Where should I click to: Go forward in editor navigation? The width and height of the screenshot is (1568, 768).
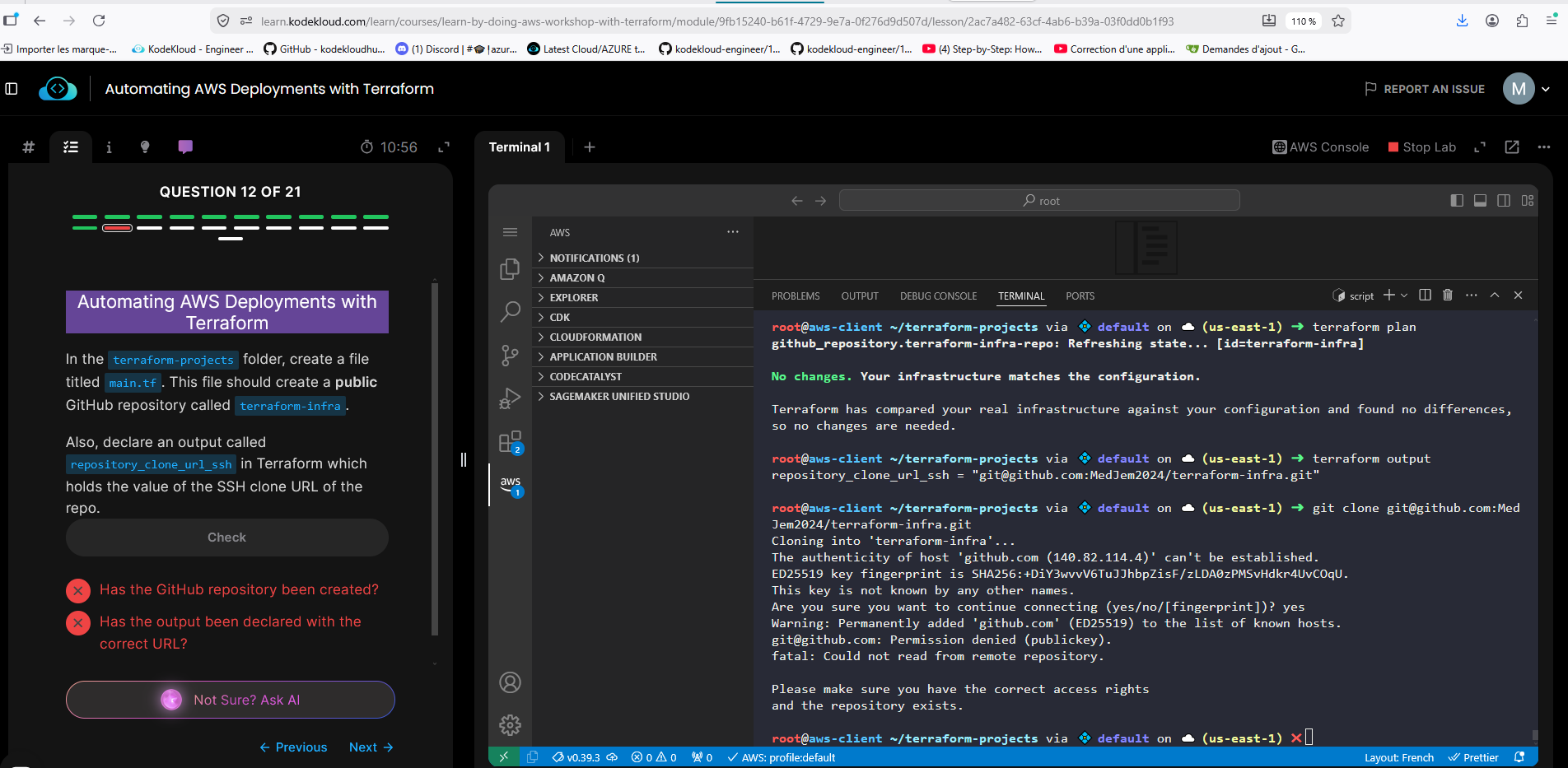(x=820, y=201)
